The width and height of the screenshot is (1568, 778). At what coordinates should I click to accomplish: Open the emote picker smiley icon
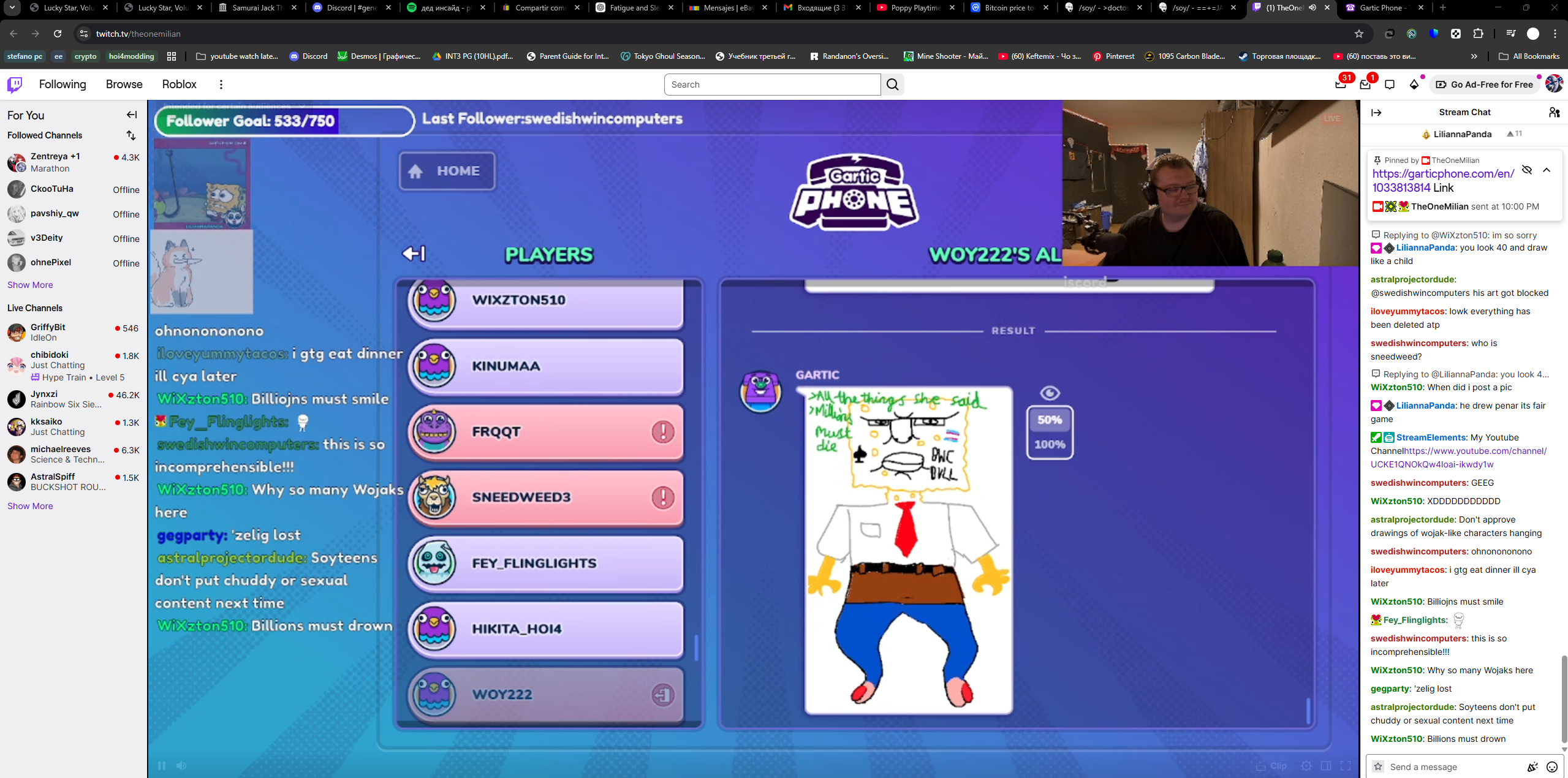(1552, 766)
